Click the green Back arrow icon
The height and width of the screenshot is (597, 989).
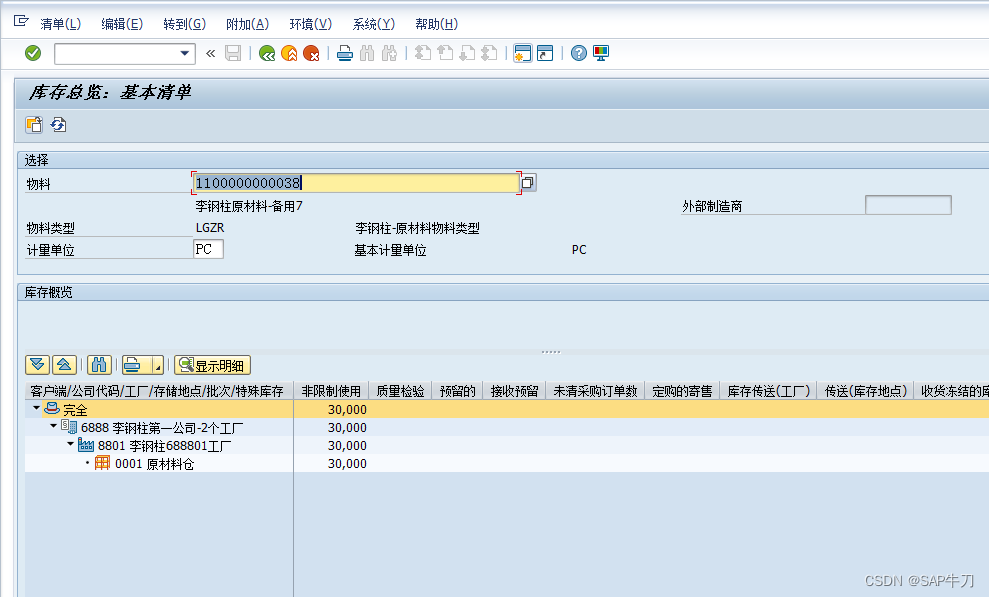(267, 54)
